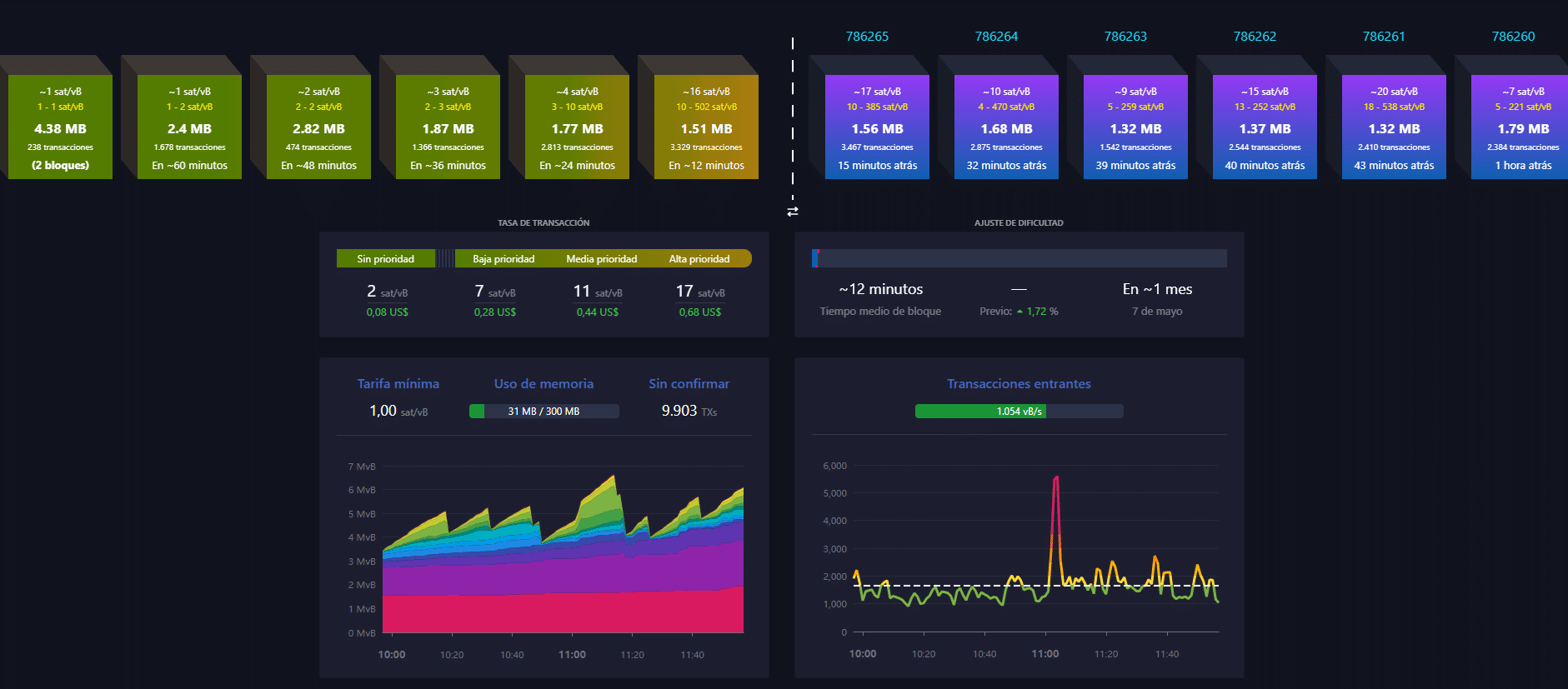
Task: Click the 0,08 US$ fee estimate
Action: (387, 312)
